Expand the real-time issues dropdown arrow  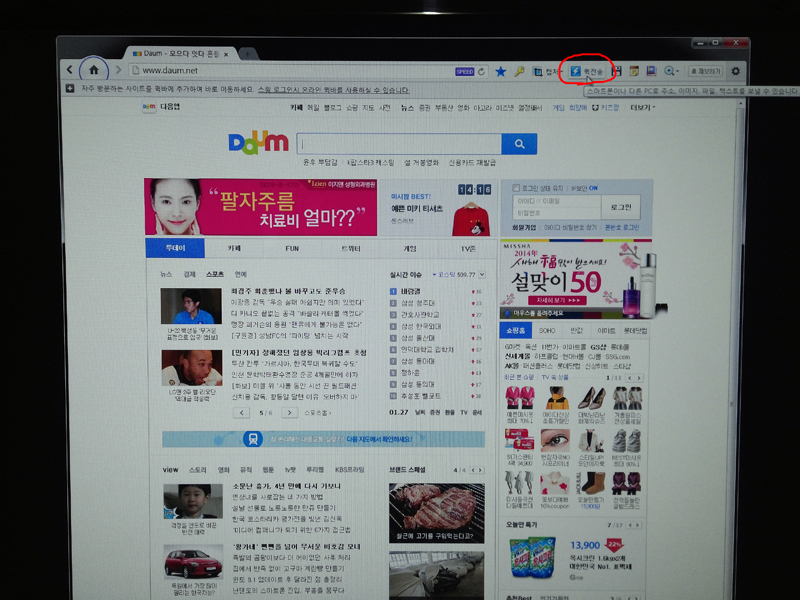[x=482, y=274]
